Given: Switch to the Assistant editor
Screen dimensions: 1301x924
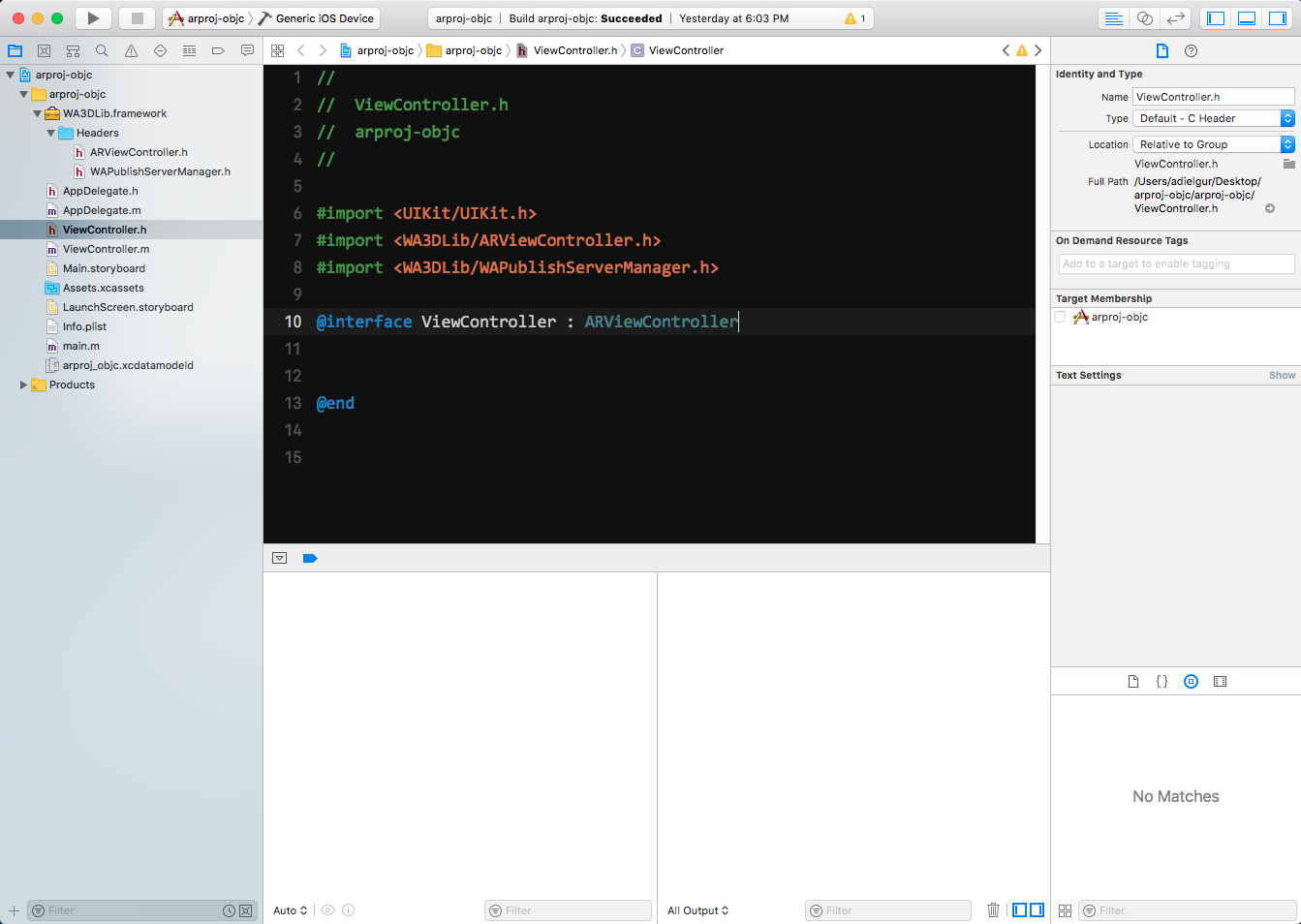Looking at the screenshot, I should tap(1145, 18).
